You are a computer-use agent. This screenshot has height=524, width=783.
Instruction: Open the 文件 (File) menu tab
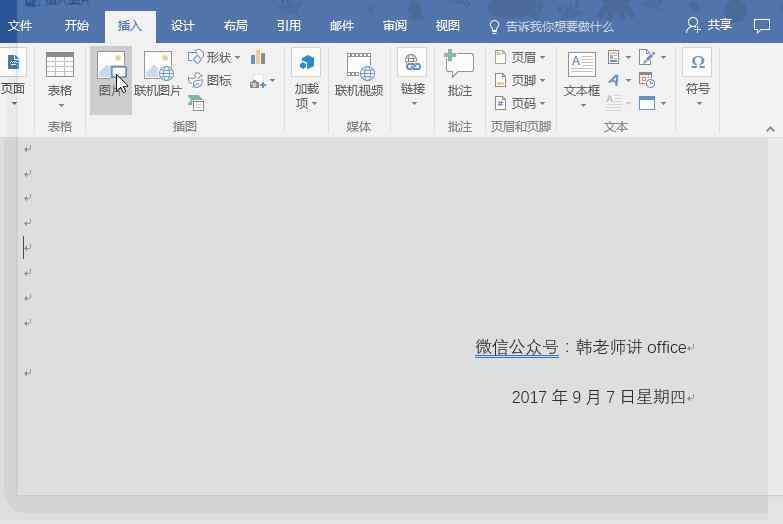20,25
